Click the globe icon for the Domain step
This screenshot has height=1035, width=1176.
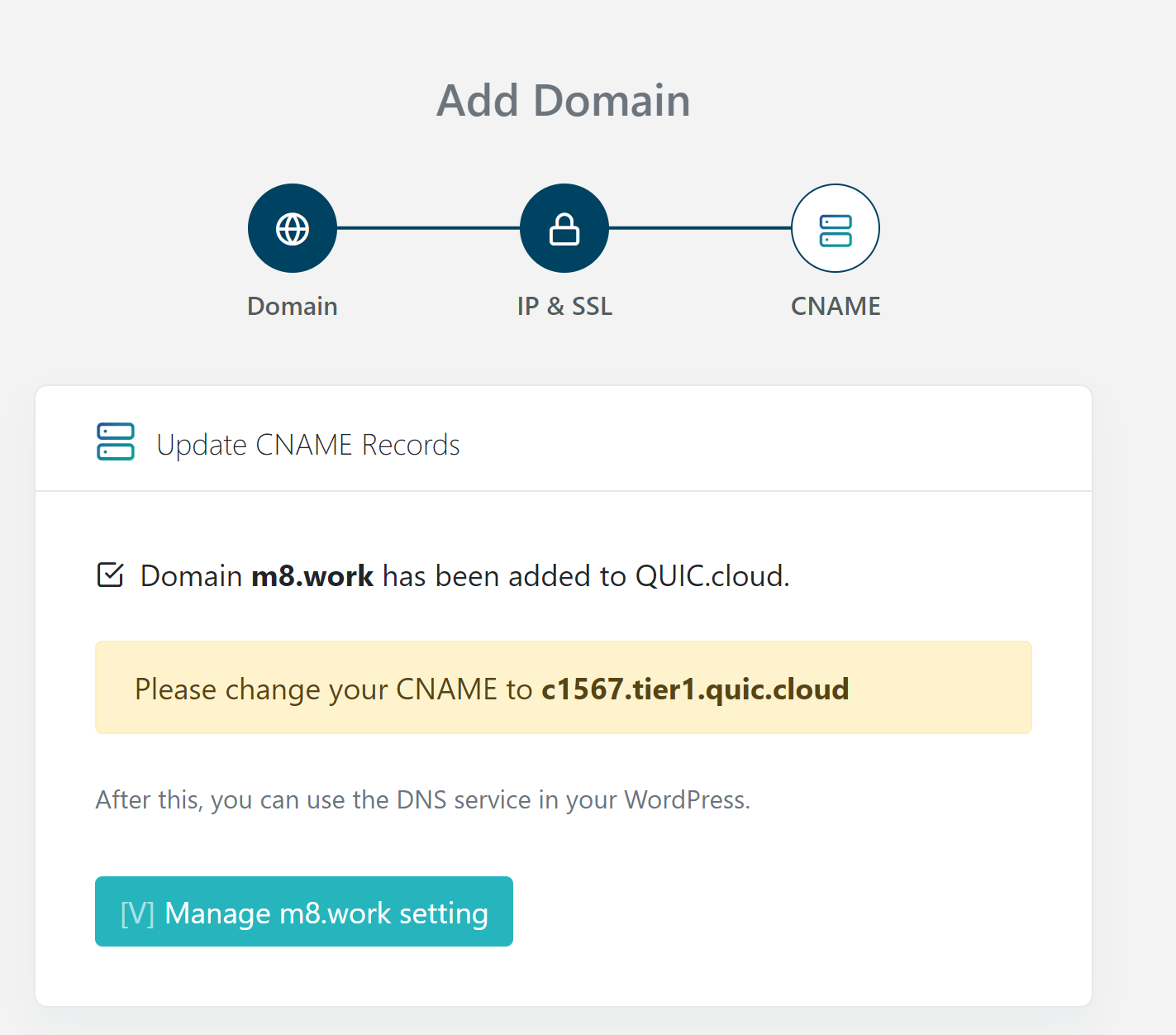293,228
